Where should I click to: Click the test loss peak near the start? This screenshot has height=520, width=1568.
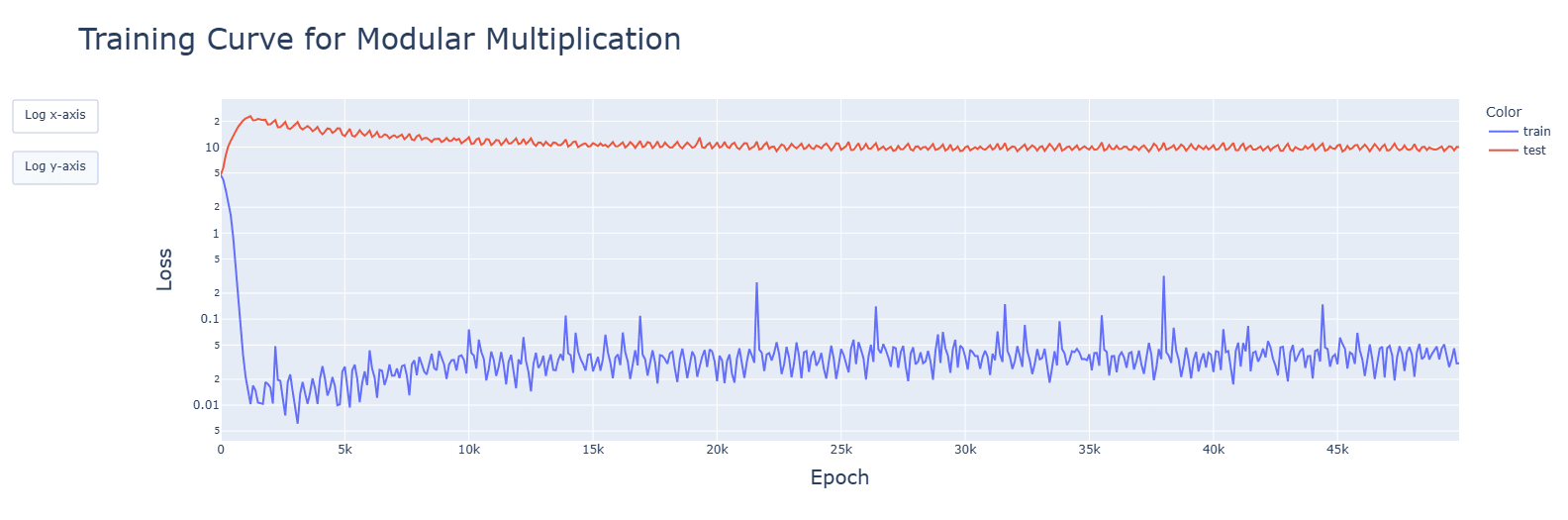pos(250,116)
